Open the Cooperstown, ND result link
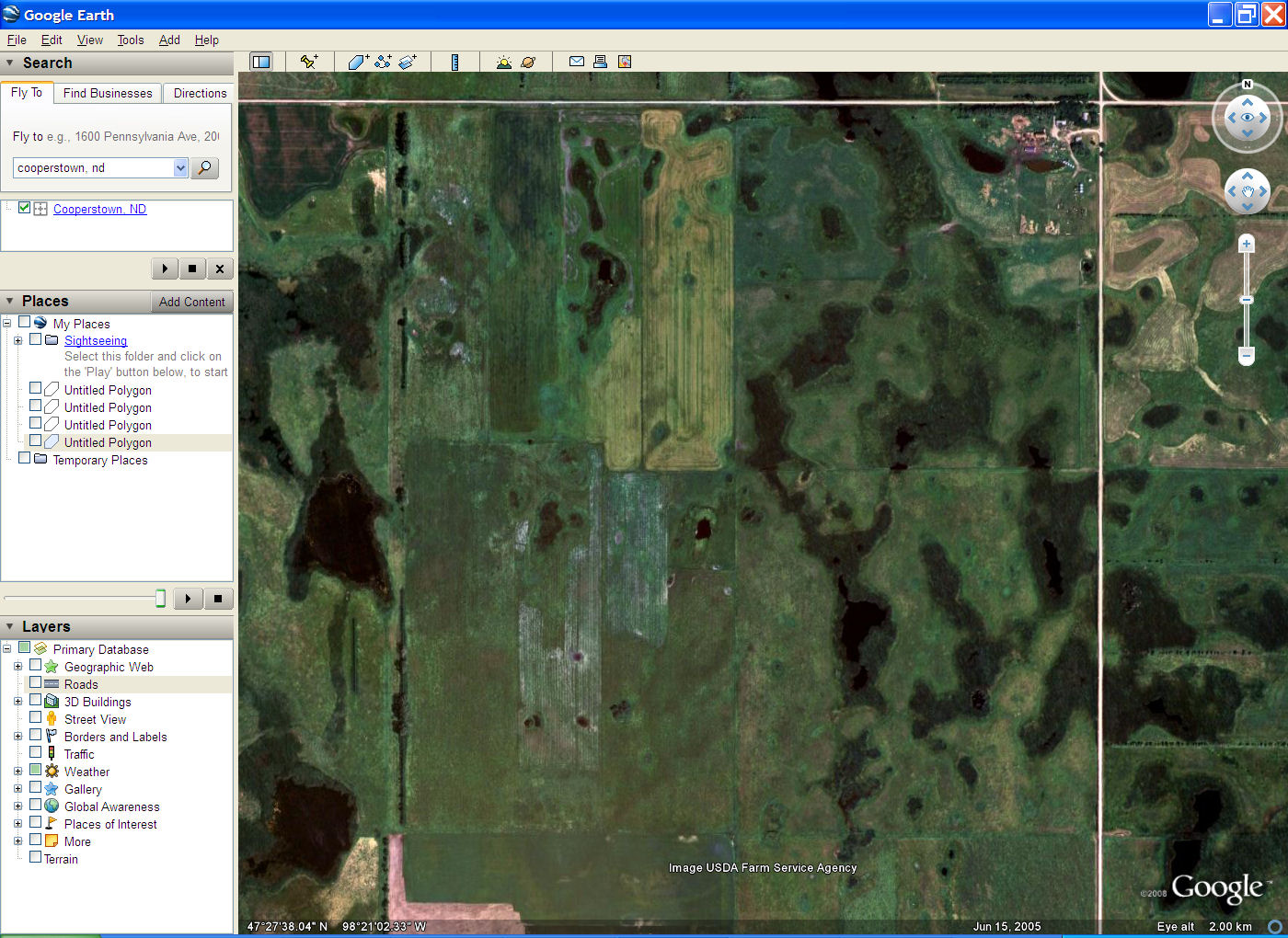 [x=99, y=209]
